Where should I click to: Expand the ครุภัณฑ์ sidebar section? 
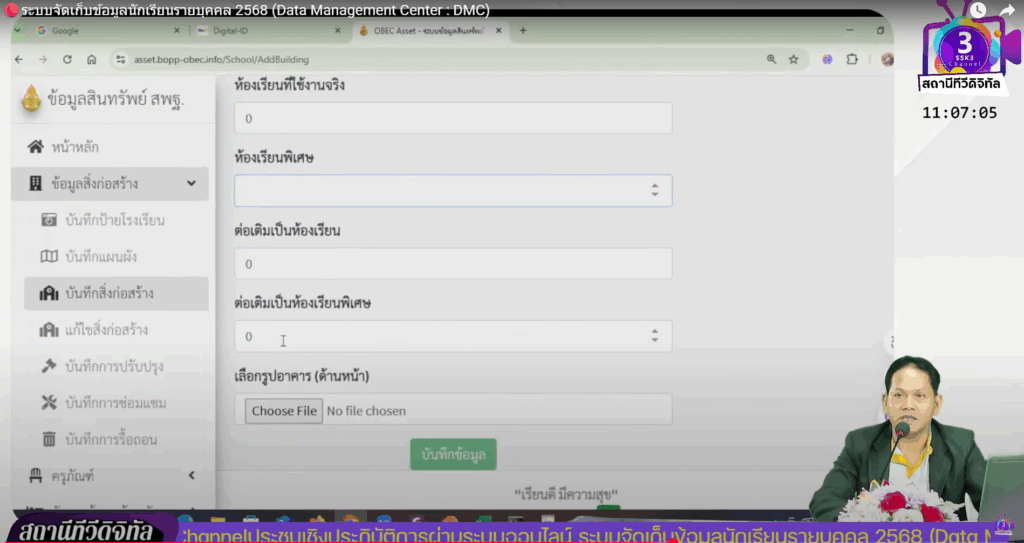[191, 476]
